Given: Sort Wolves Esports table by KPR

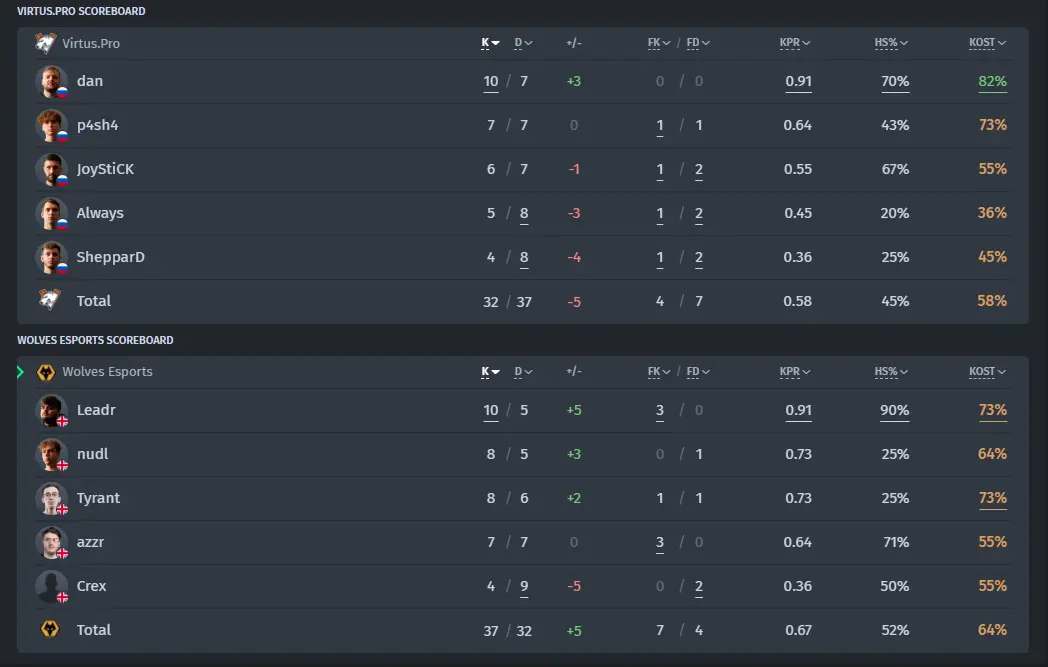Looking at the screenshot, I should [795, 372].
